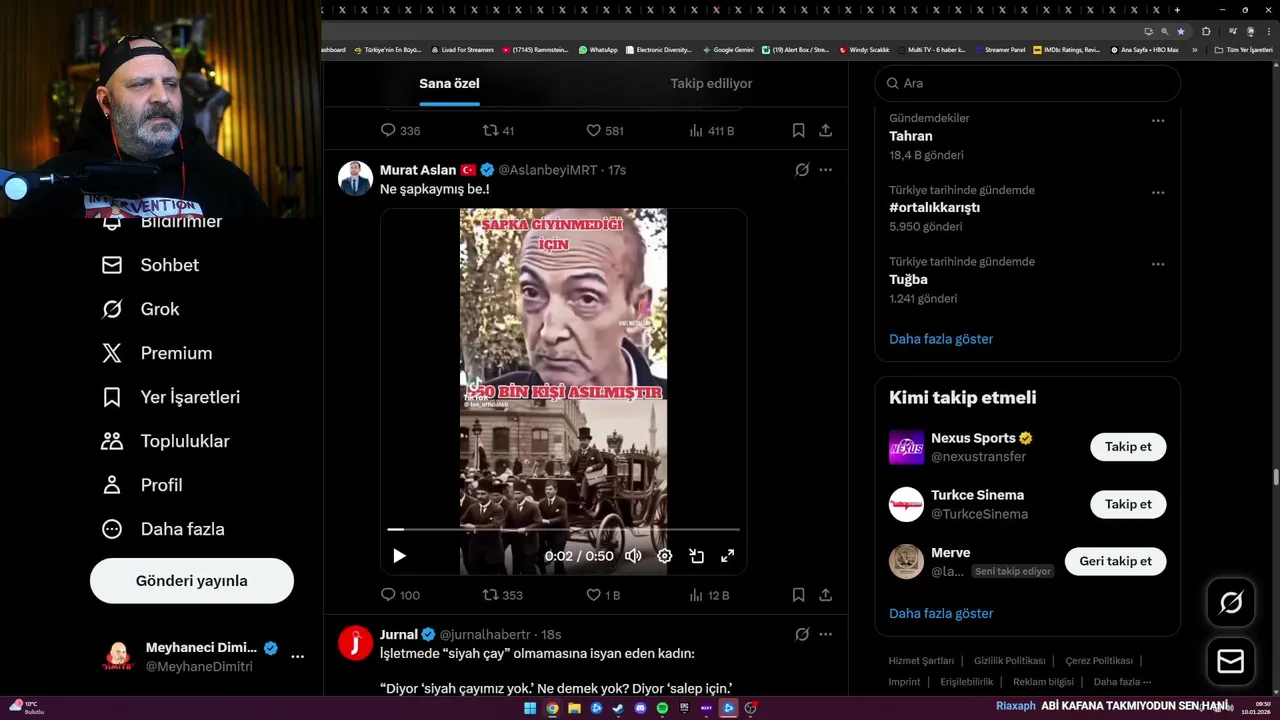Open Topluluklar communities
The height and width of the screenshot is (720, 1280).
click(166, 441)
